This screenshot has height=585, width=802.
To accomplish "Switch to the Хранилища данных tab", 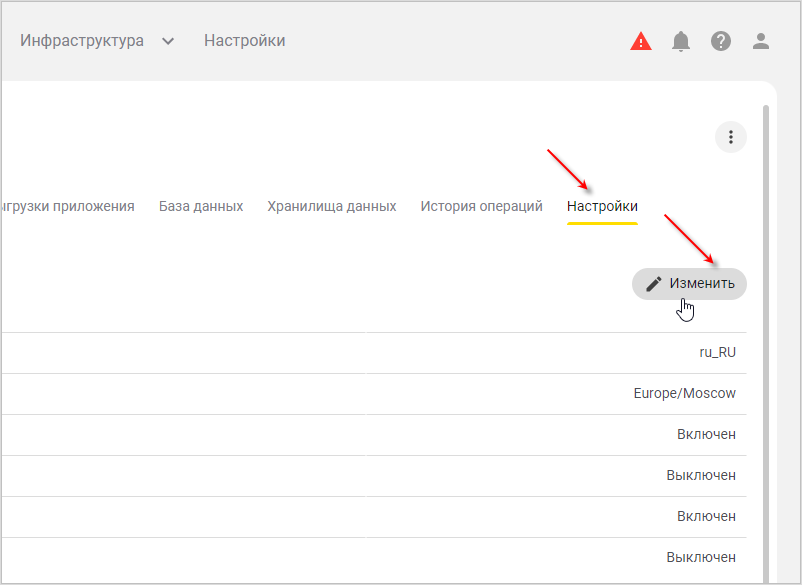I will [x=331, y=206].
